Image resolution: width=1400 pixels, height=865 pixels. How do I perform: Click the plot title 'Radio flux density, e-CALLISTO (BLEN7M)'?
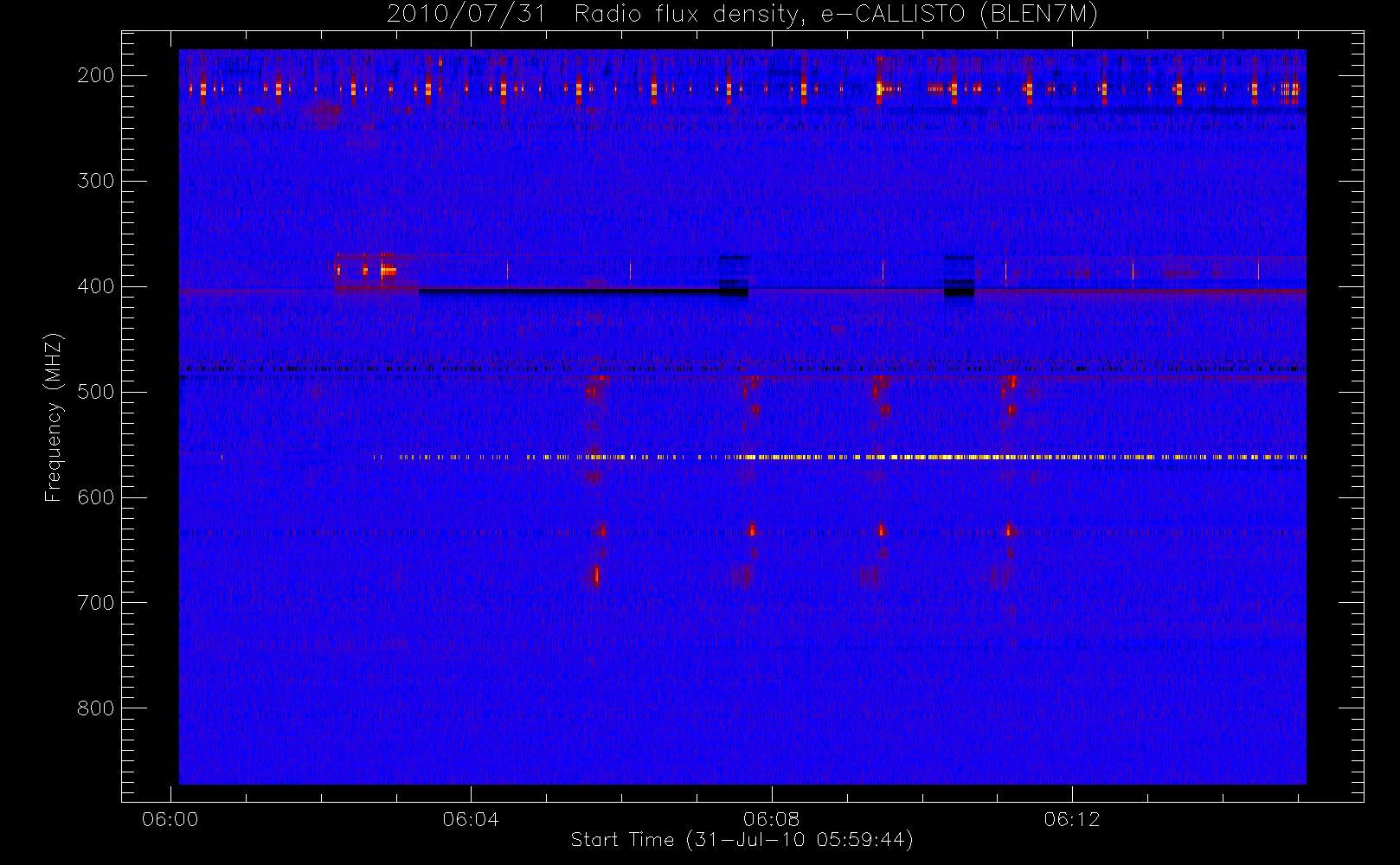click(836, 15)
